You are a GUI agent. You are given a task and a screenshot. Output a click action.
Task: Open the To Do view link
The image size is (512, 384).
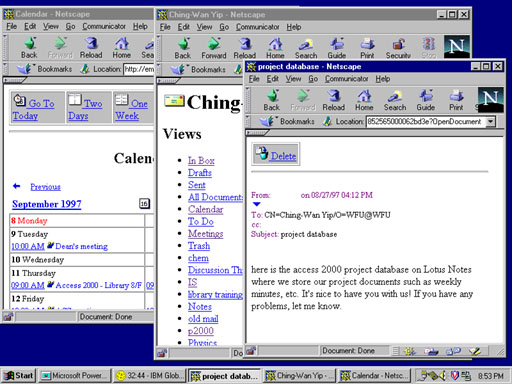(x=201, y=221)
